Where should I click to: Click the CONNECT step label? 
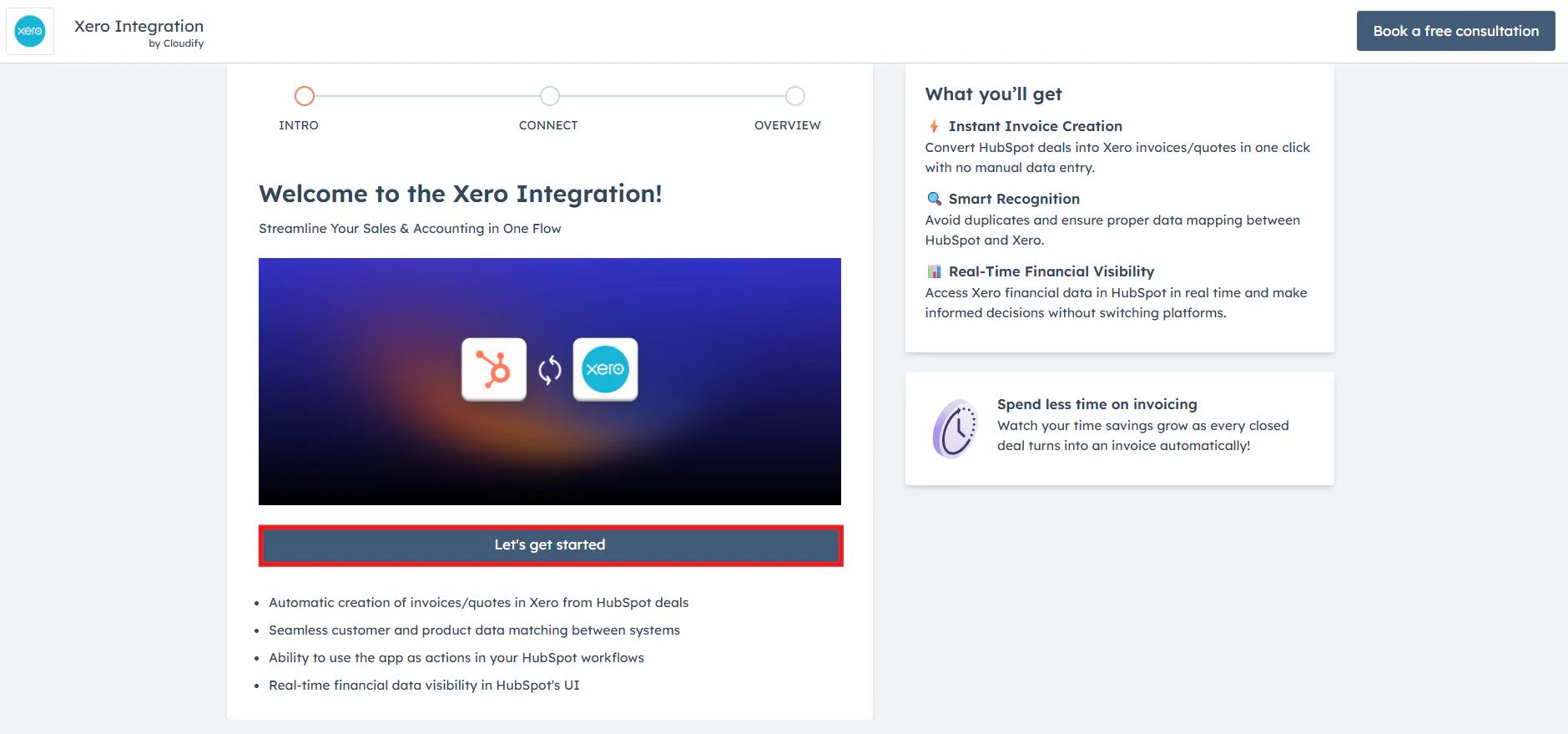[548, 125]
